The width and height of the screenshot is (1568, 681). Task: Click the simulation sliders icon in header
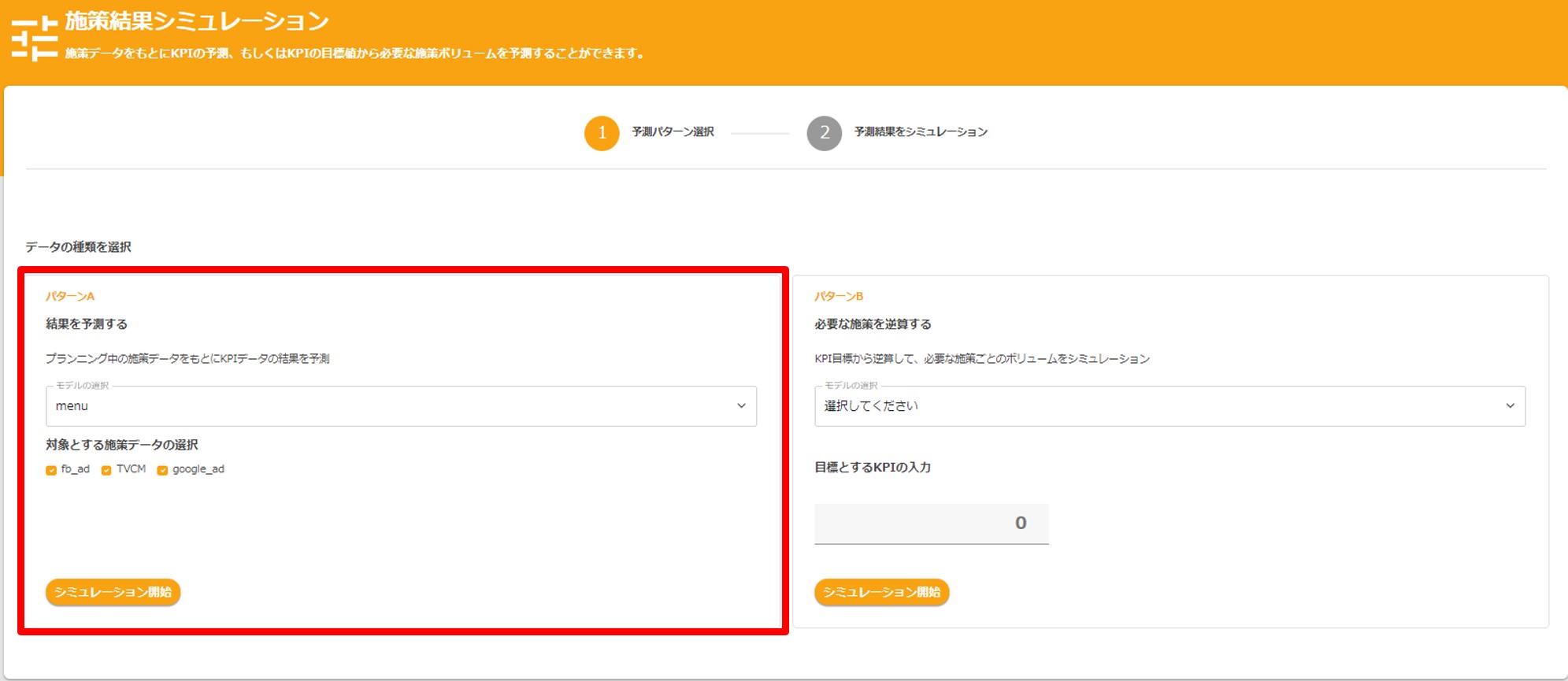(35, 39)
